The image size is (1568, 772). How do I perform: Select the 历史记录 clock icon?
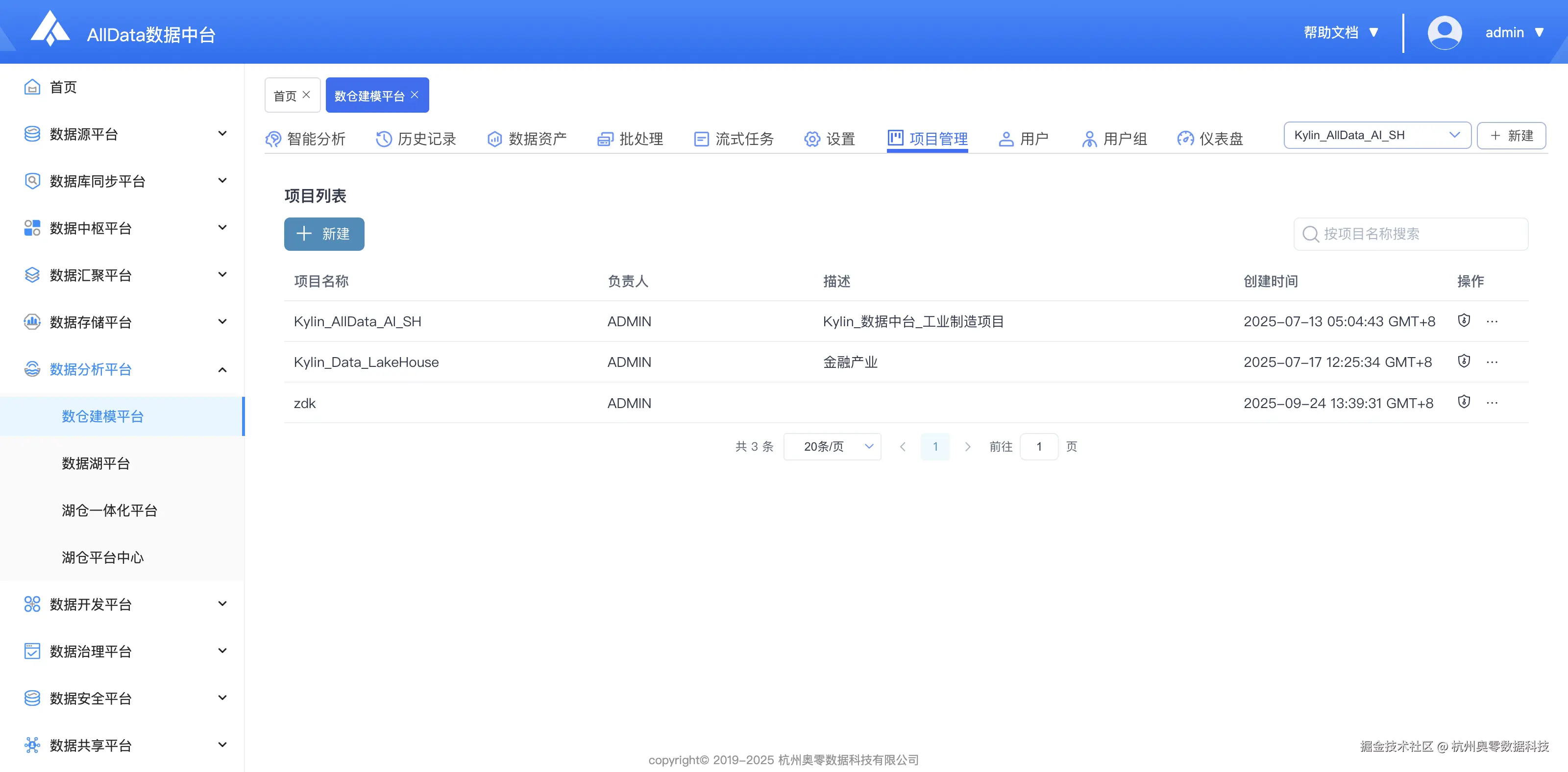coord(383,139)
